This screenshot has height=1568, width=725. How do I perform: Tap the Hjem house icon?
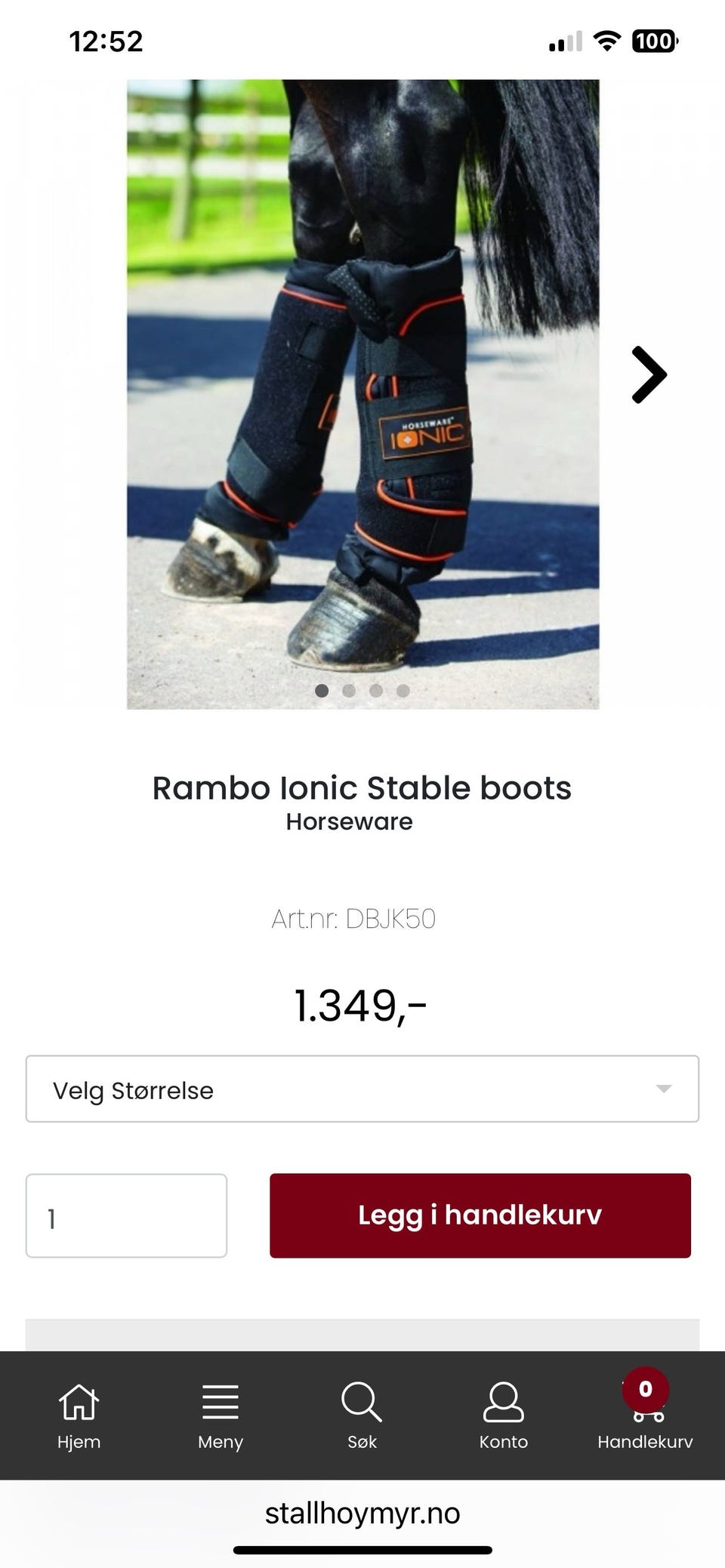pos(79,1402)
